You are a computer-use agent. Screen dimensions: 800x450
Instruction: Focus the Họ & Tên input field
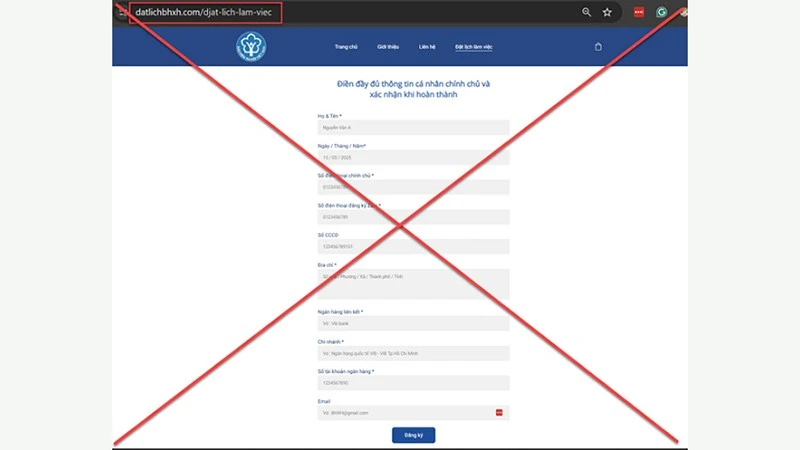pos(413,128)
